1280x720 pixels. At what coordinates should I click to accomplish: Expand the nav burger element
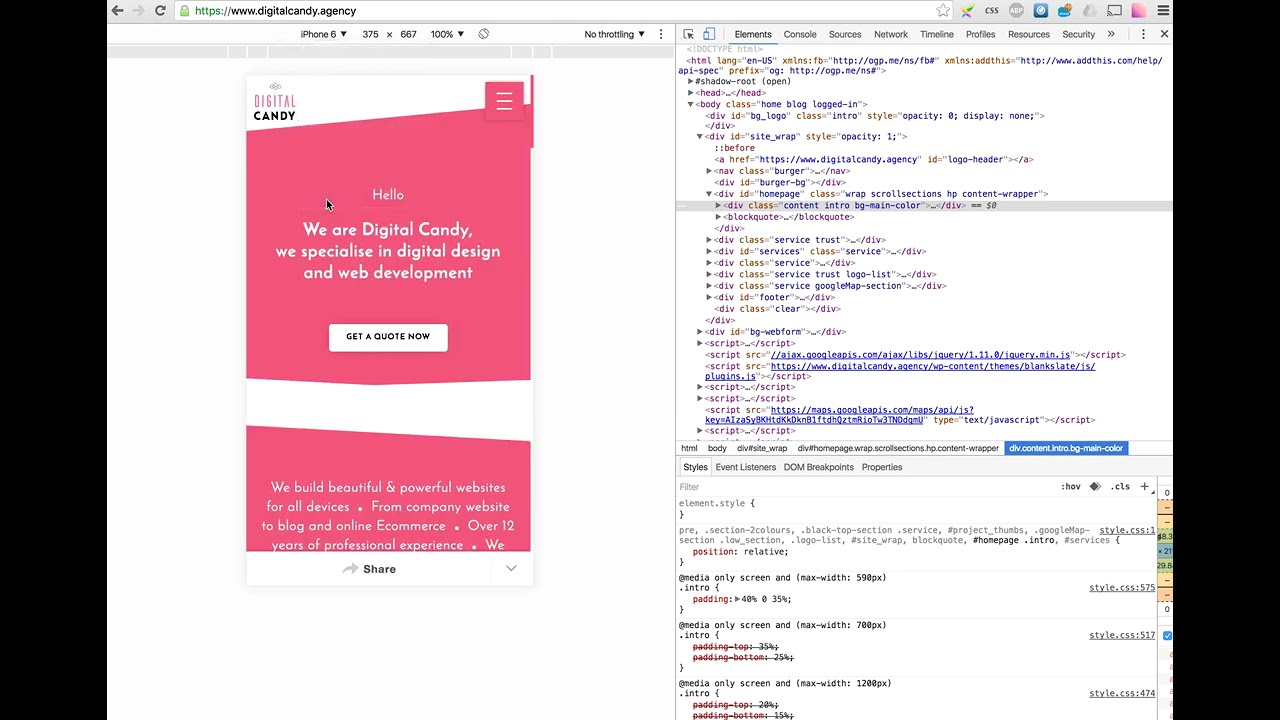[x=709, y=171]
